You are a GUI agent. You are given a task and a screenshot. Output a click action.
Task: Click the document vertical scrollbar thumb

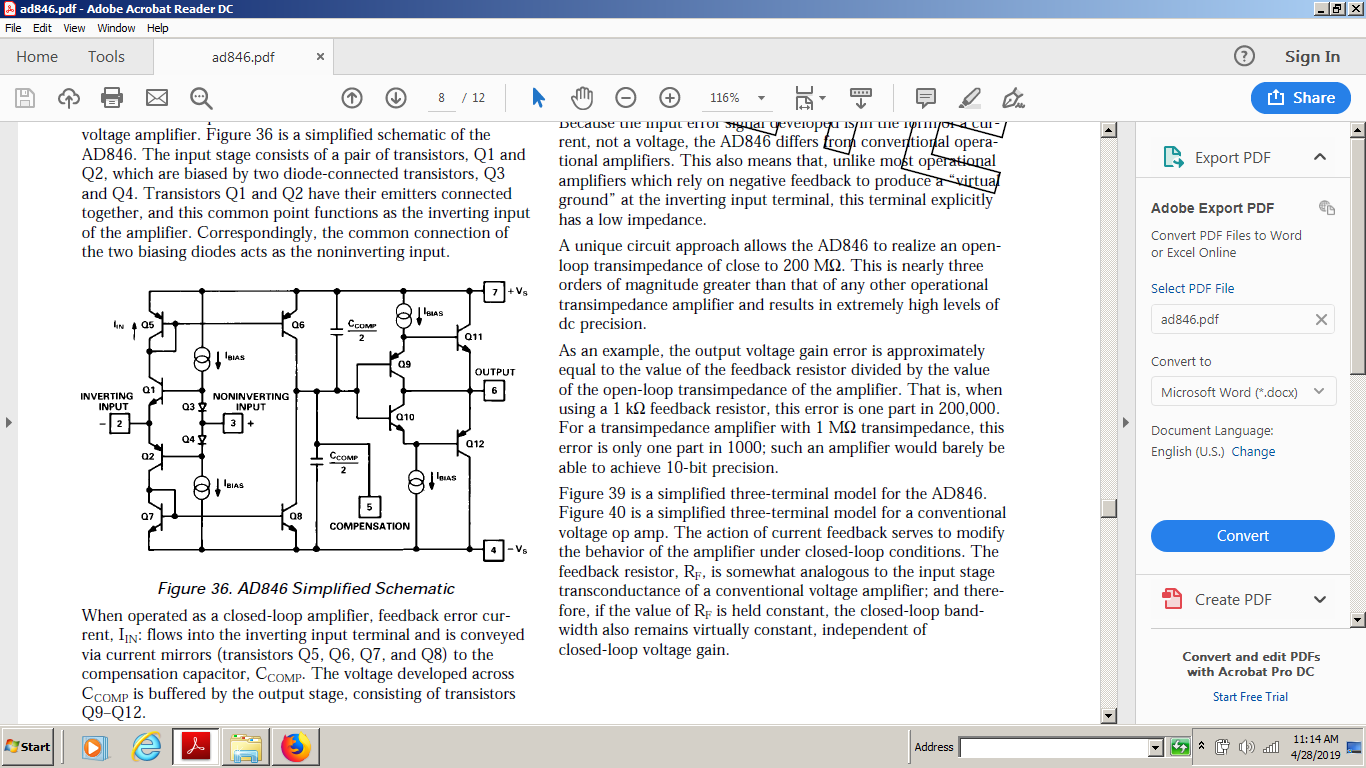(x=1108, y=507)
